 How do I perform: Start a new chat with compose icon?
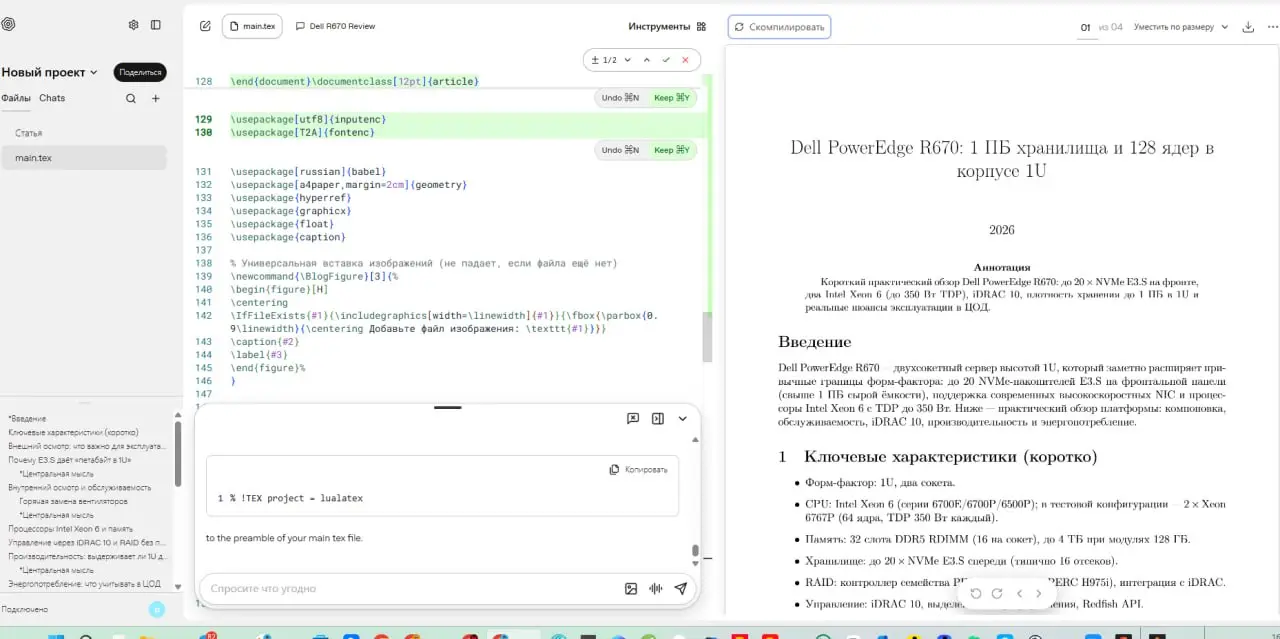pos(205,26)
